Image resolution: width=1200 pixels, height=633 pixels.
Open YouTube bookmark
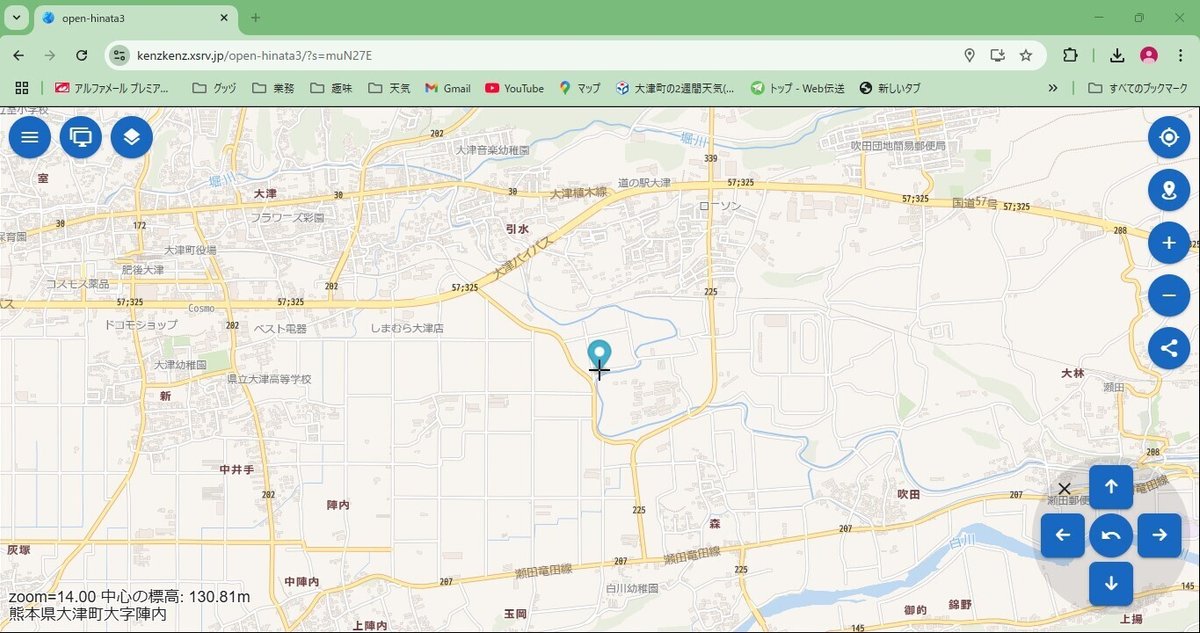coord(514,88)
